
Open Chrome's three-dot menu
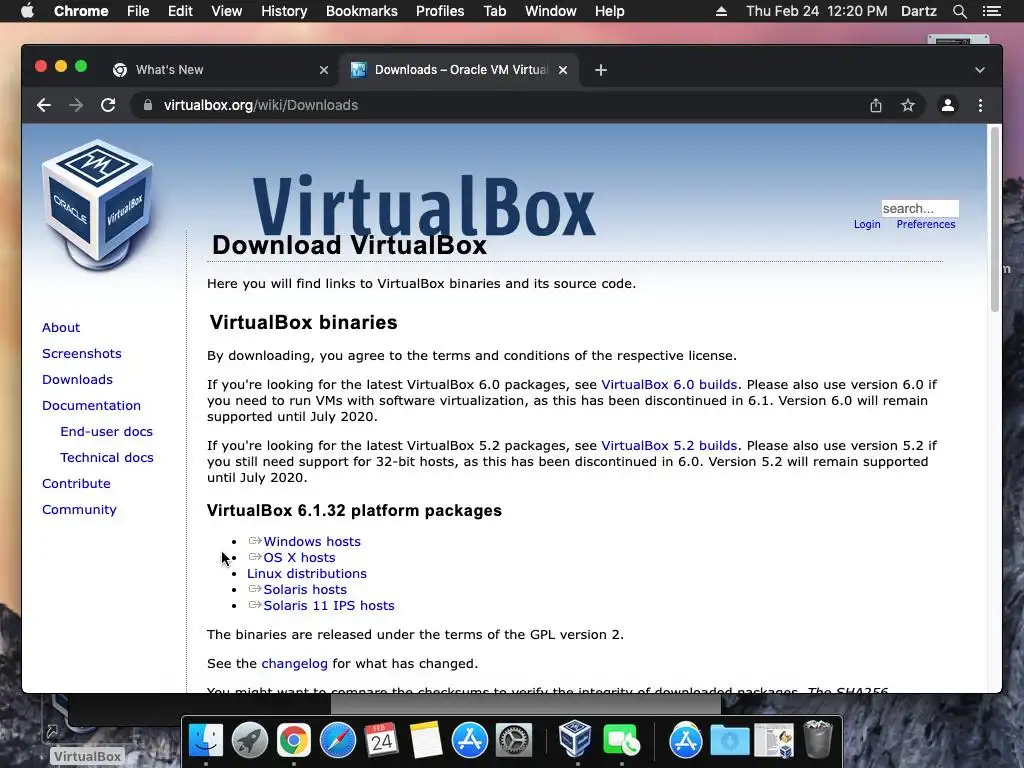[x=980, y=105]
